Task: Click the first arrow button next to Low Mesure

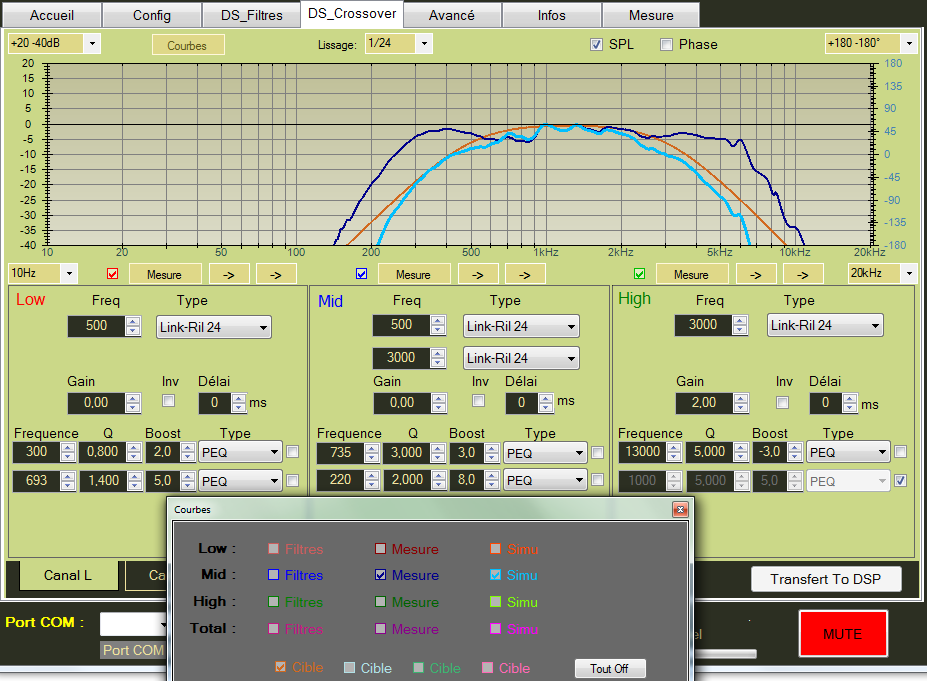Action: click(228, 274)
